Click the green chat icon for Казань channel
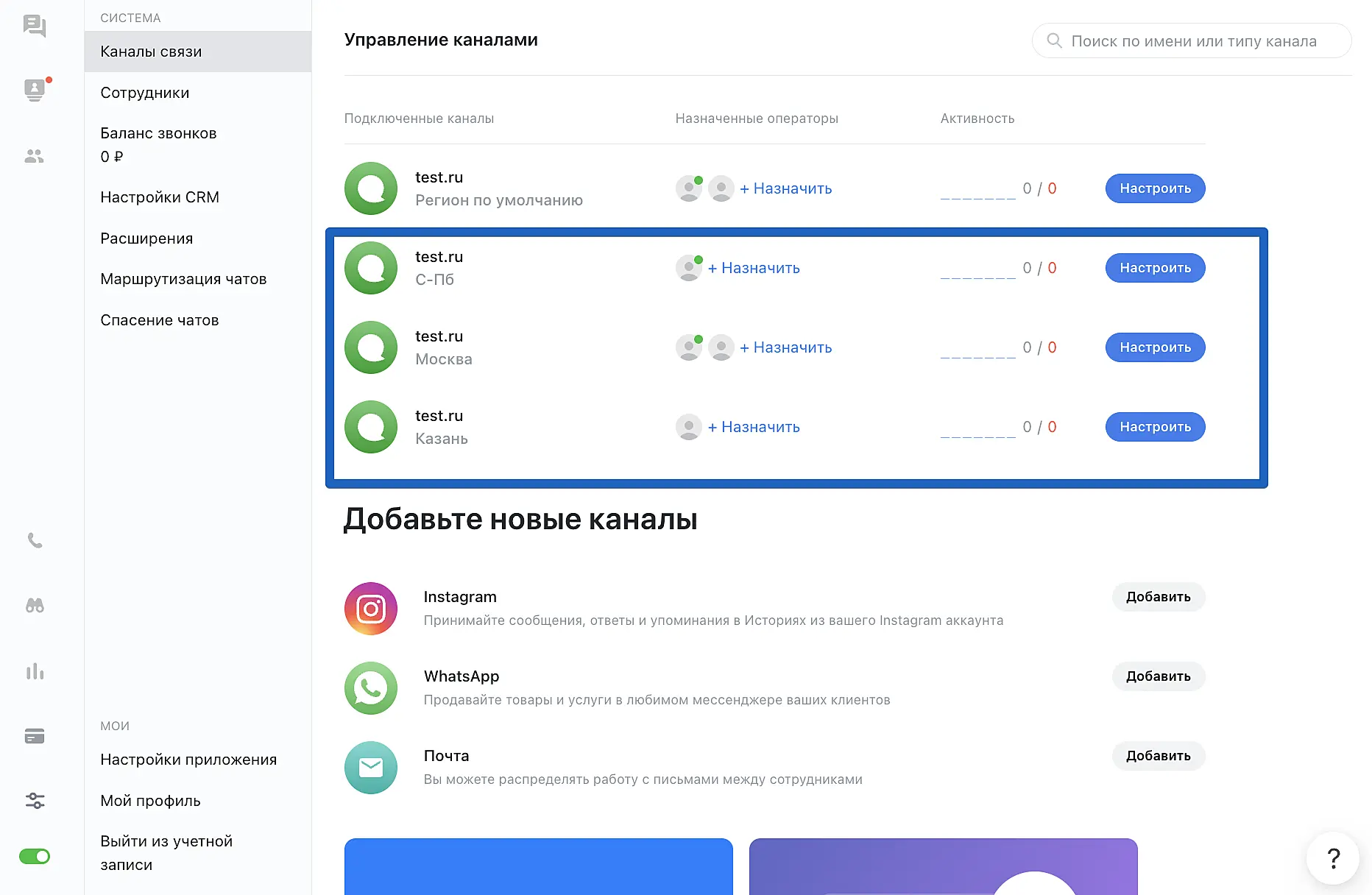The image size is (1372, 895). 371,427
